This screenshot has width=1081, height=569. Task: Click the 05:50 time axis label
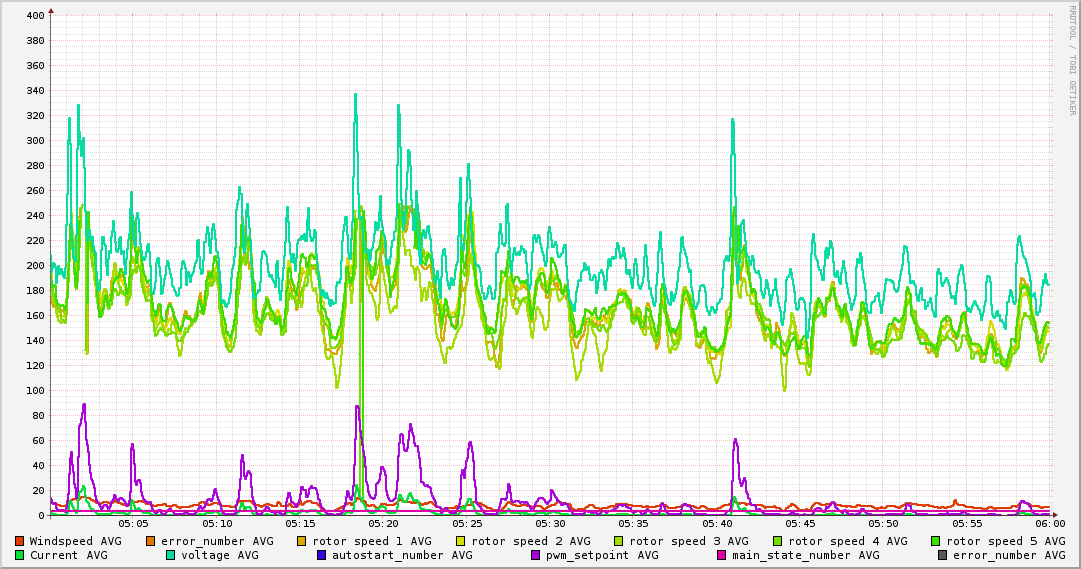pos(884,524)
